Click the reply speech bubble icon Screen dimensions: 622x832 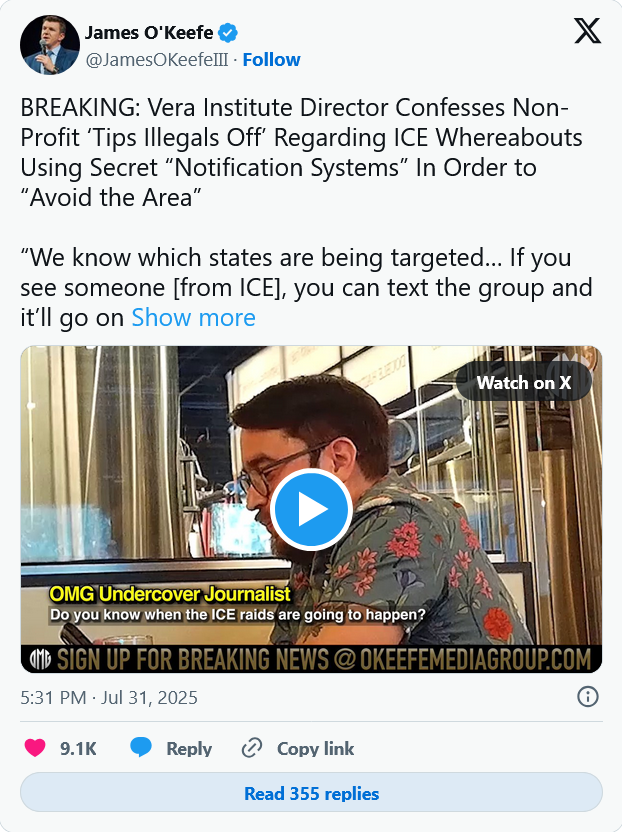coord(141,747)
